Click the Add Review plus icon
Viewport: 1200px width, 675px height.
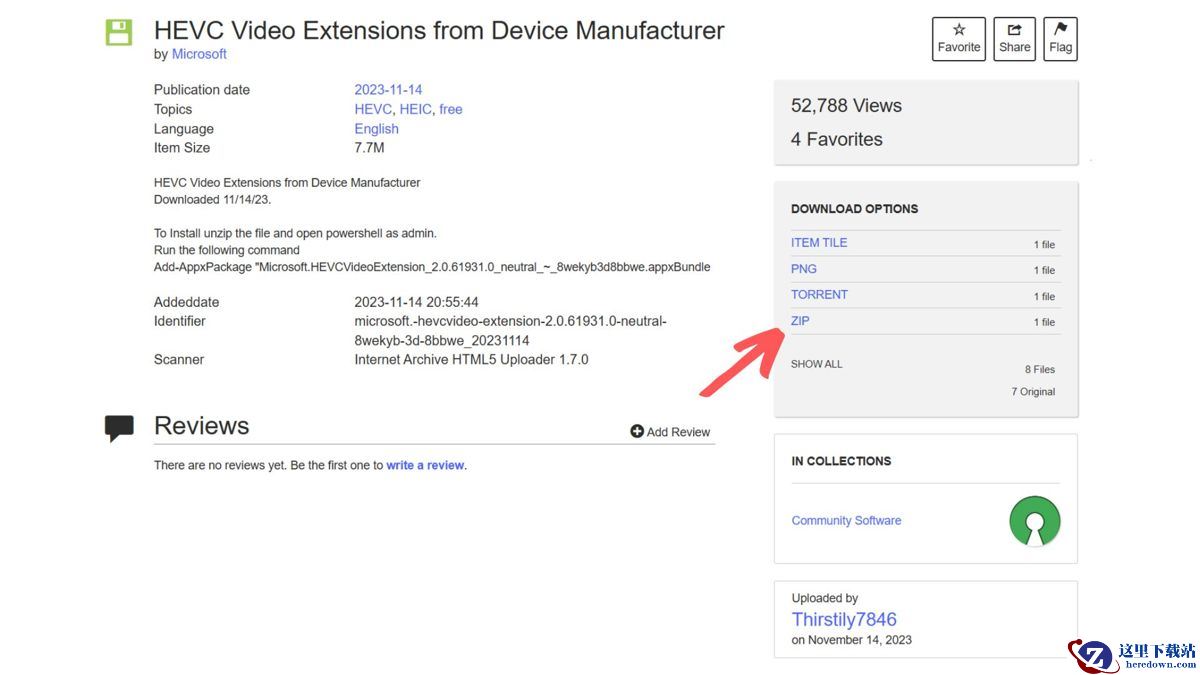click(x=637, y=431)
